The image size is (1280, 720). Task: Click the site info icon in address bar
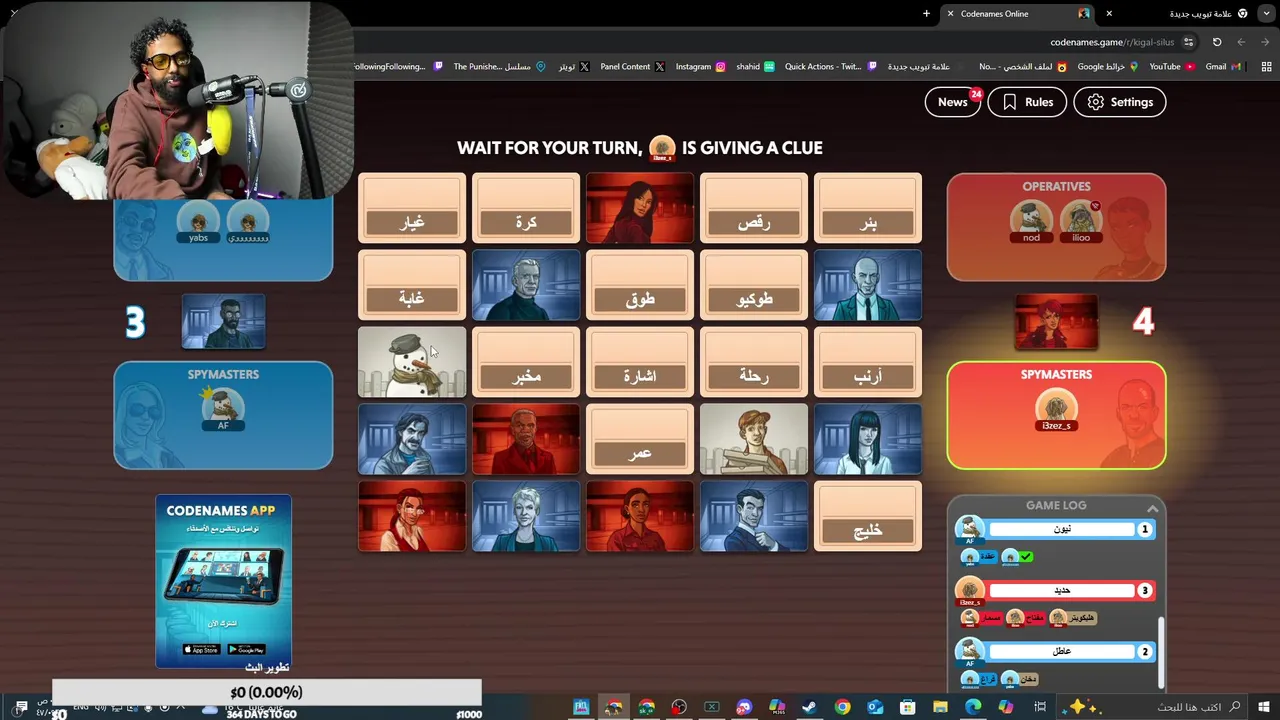1188,42
